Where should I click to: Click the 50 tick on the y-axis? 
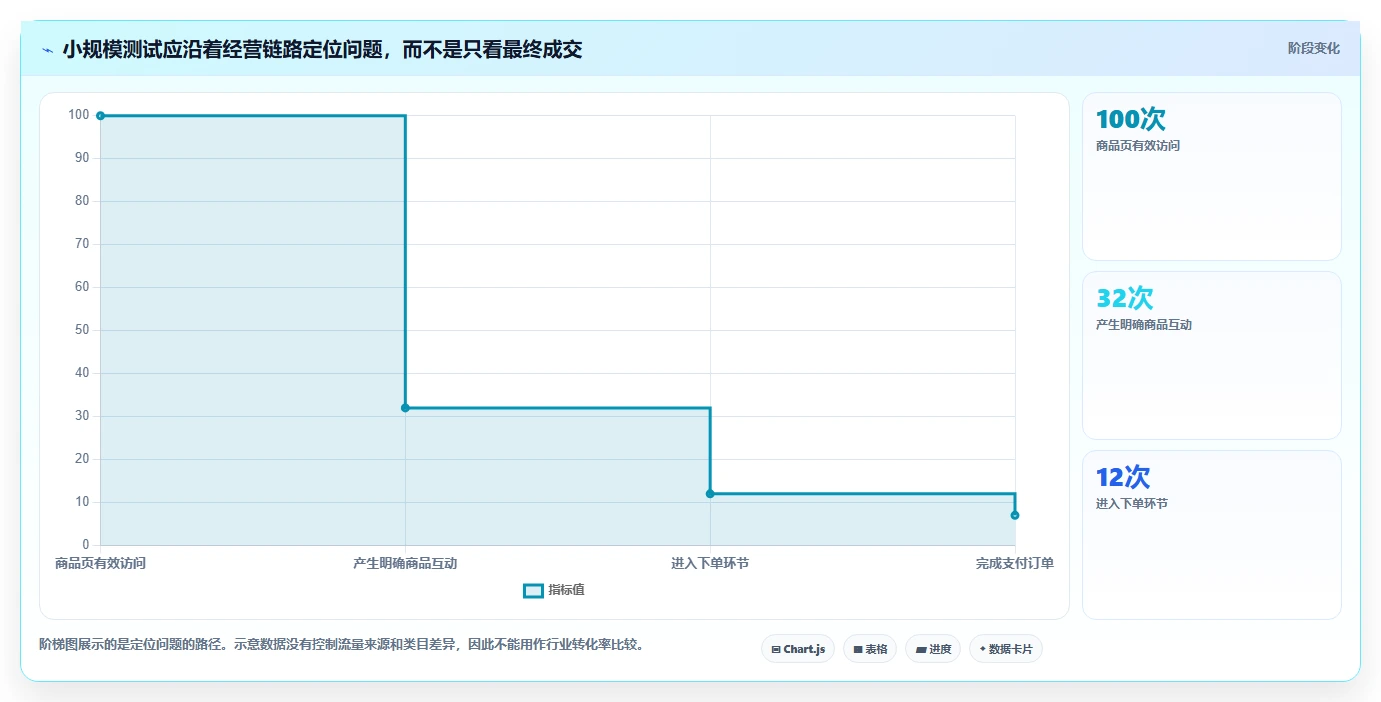pyautogui.click(x=82, y=330)
